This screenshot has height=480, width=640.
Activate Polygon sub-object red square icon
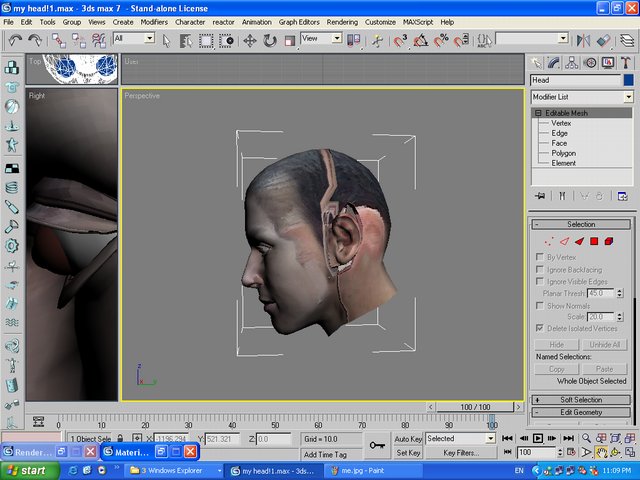tap(594, 241)
